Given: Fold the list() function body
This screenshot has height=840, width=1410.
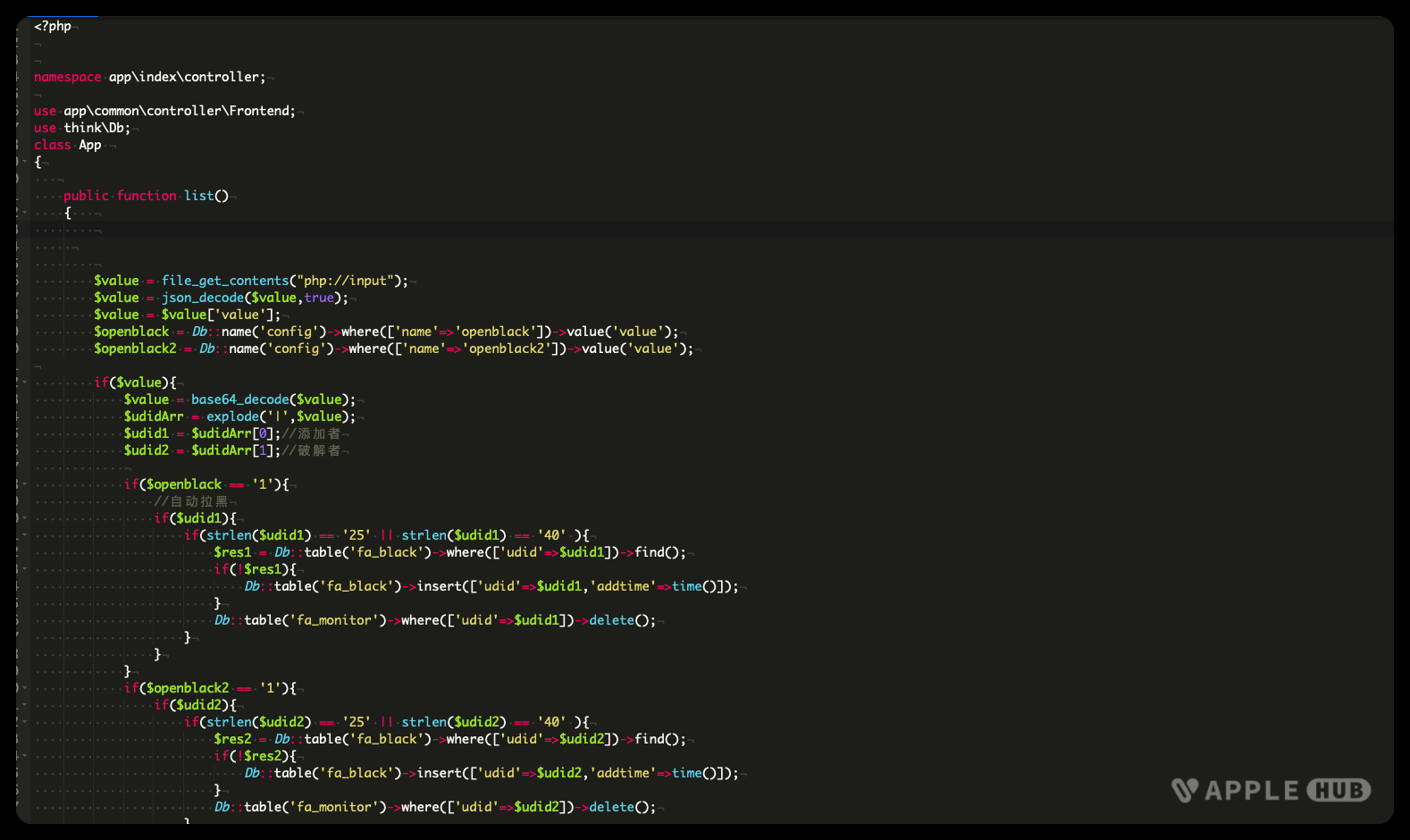Looking at the screenshot, I should [25, 213].
